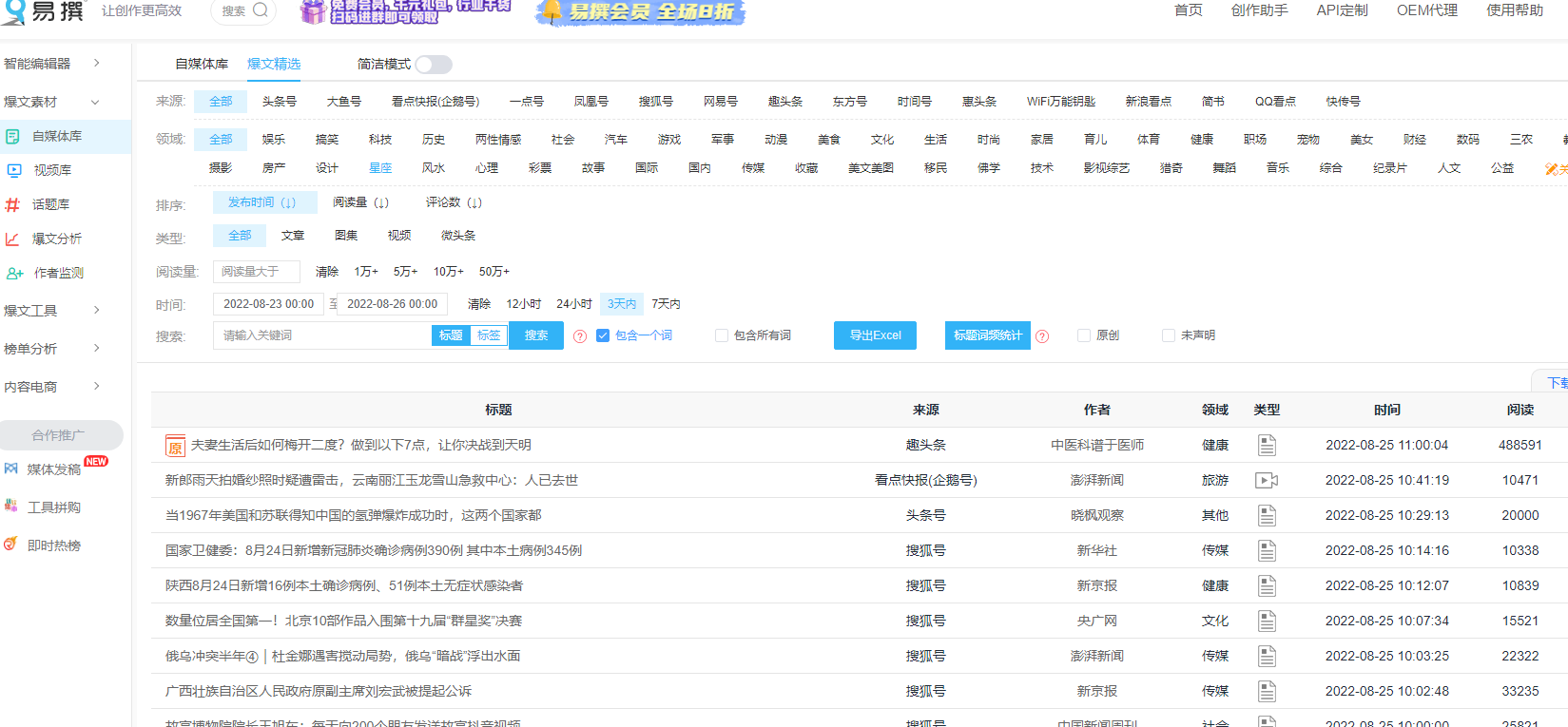
Task: Click 阅读量大于 input field
Action: [x=257, y=272]
